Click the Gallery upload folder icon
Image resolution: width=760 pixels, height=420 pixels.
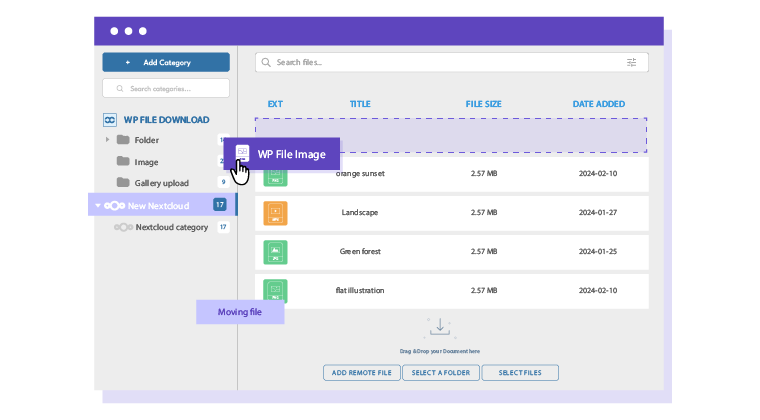[123, 183]
